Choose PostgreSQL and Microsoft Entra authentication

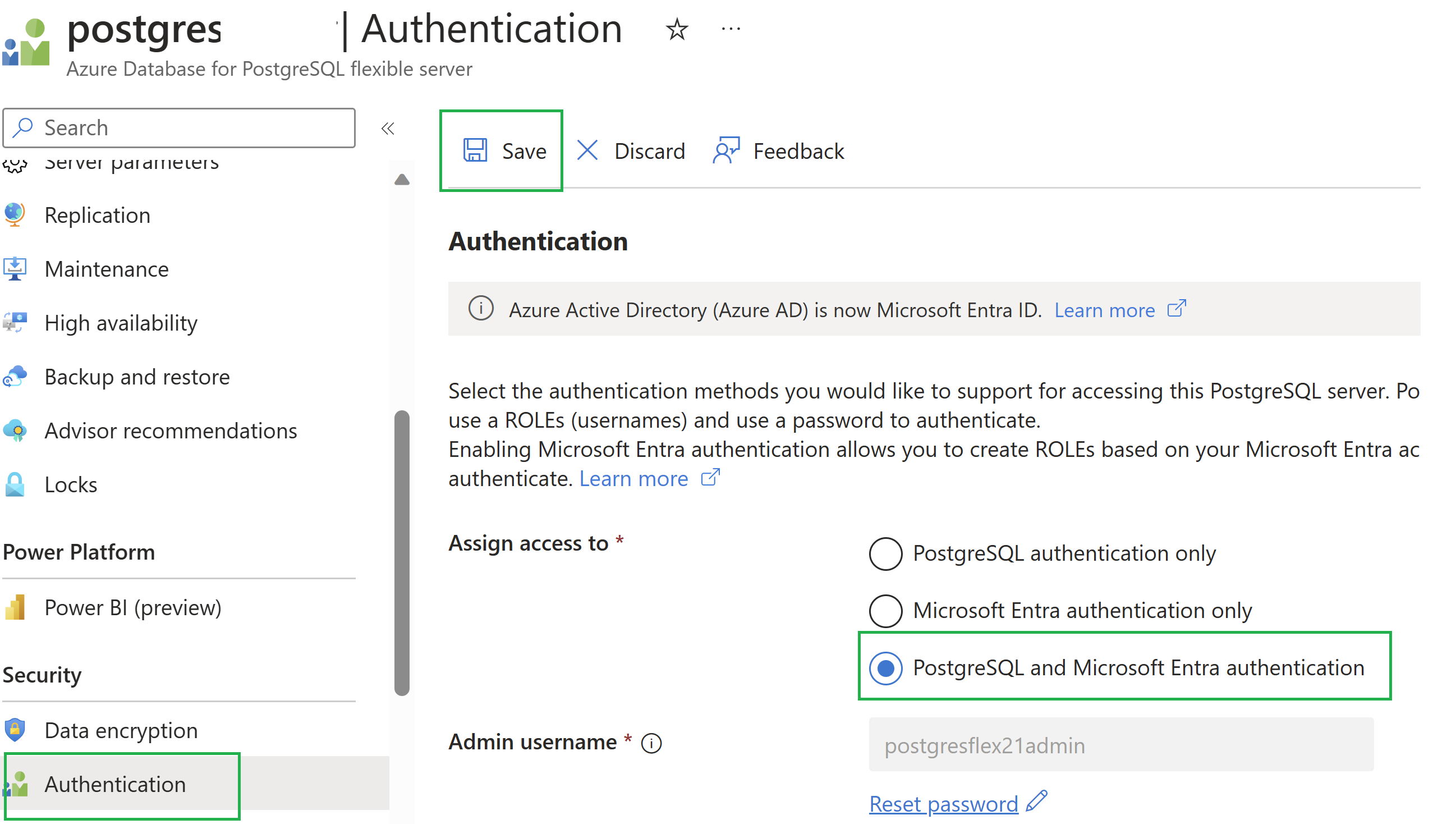885,668
